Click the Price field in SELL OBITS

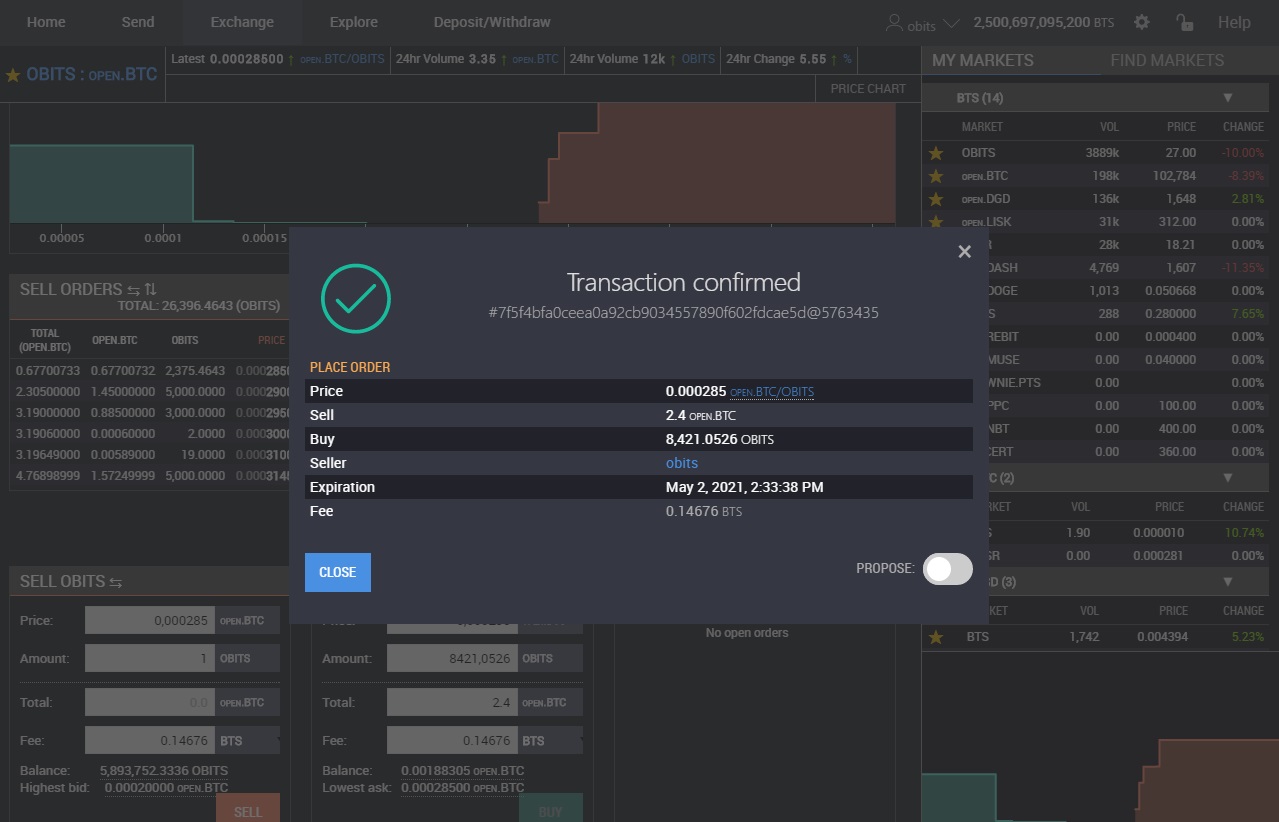tap(149, 621)
